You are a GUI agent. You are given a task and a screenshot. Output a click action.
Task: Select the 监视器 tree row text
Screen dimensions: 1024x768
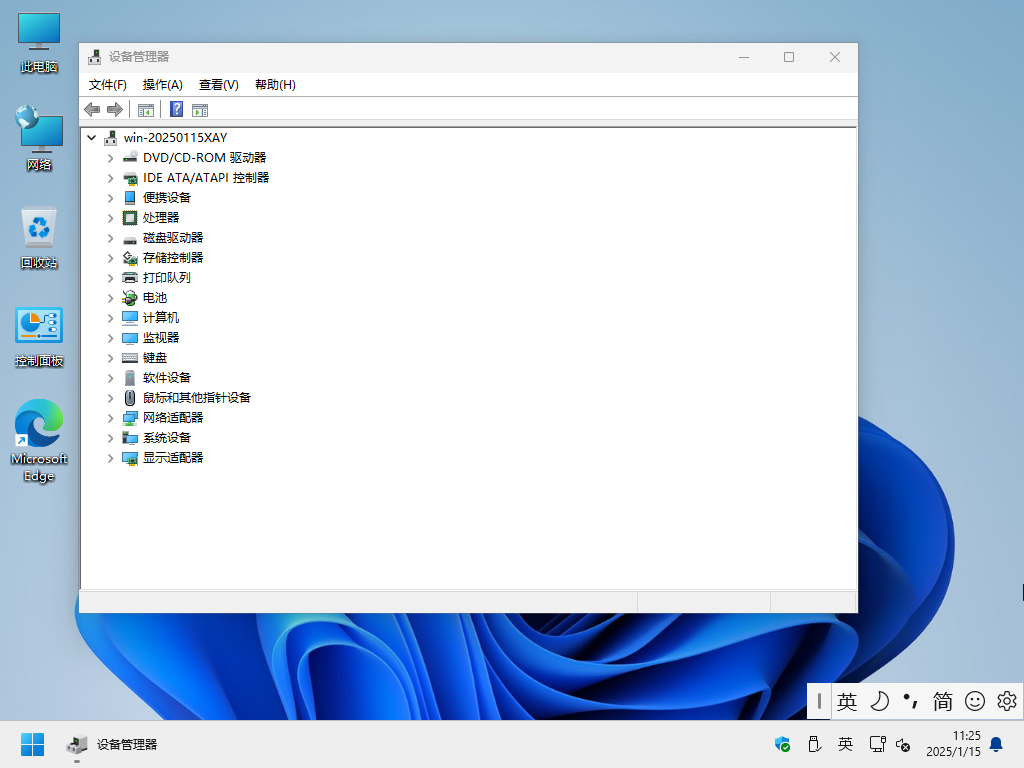pos(161,338)
